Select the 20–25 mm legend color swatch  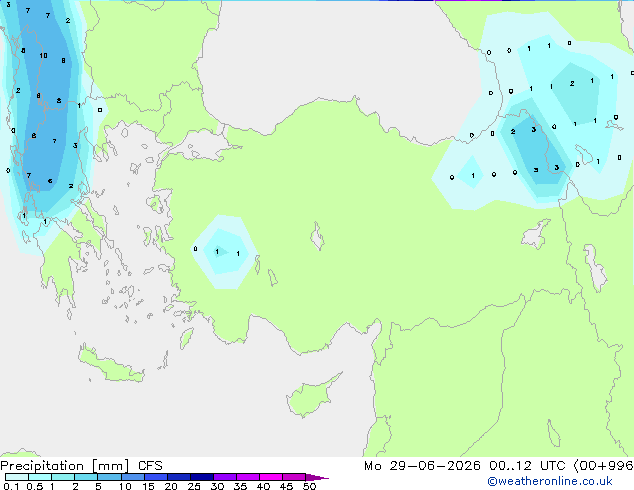pos(179,477)
